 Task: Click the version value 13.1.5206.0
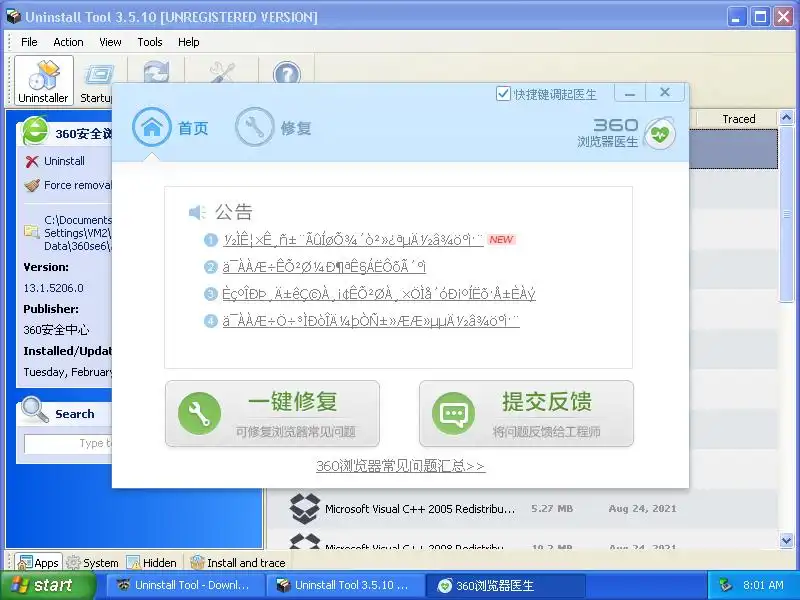pyautogui.click(x=54, y=288)
